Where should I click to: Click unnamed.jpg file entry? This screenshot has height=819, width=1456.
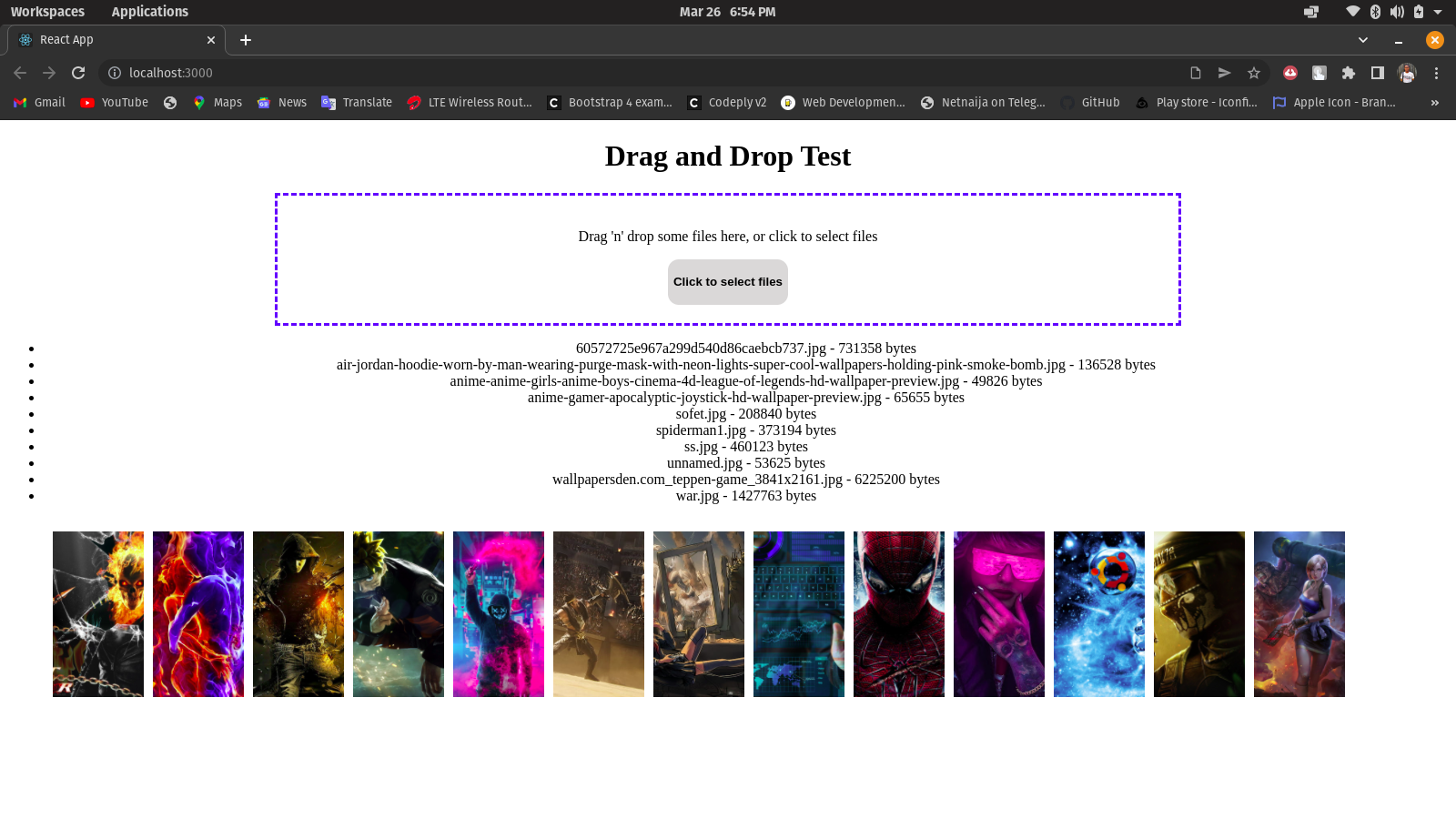coord(746,463)
